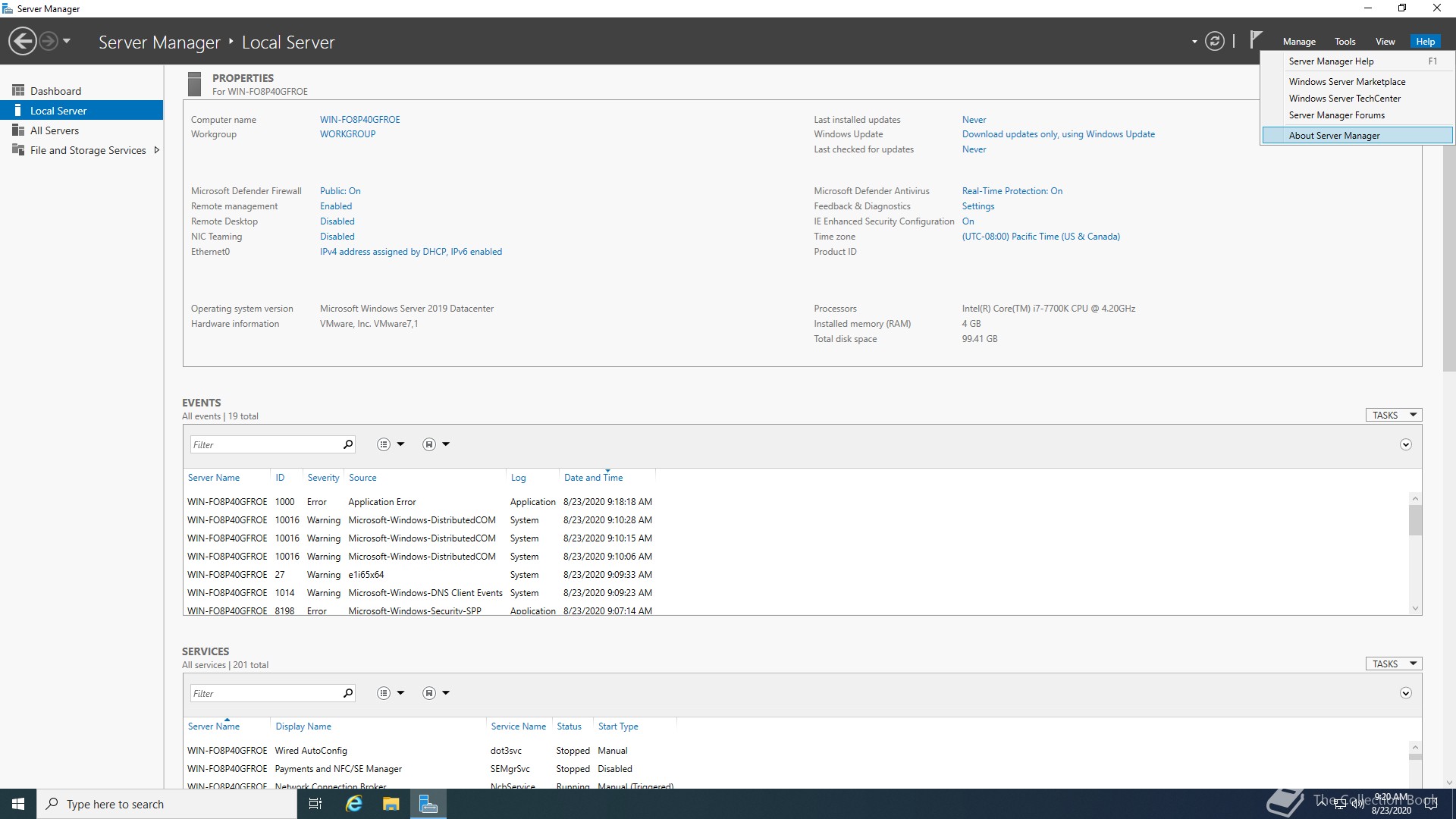Close the Help menu
1456x819 pixels.
click(1426, 42)
